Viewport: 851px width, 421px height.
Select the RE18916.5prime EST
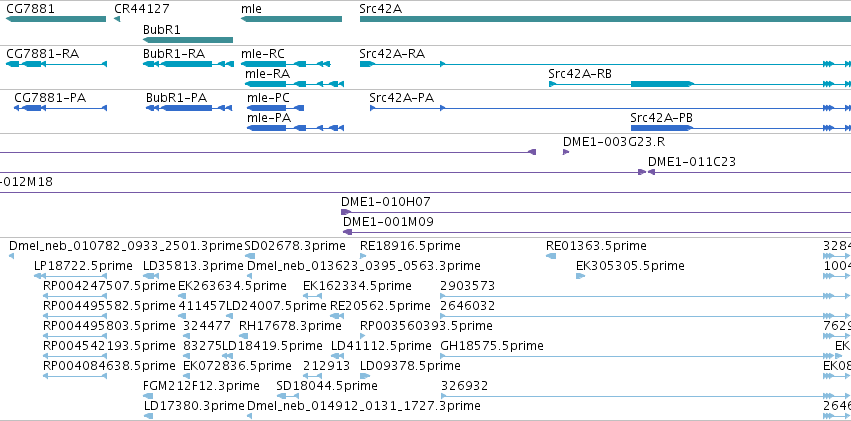(x=364, y=256)
